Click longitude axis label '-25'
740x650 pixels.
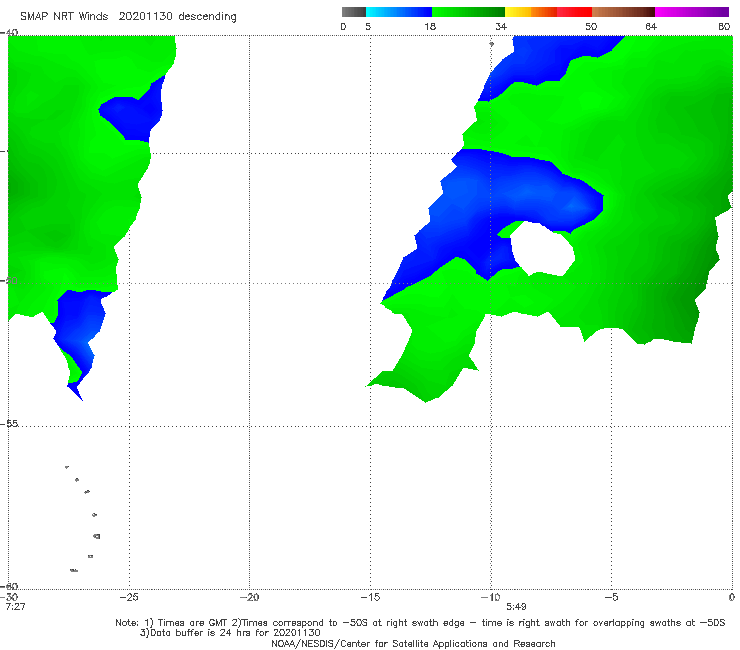coord(129,597)
